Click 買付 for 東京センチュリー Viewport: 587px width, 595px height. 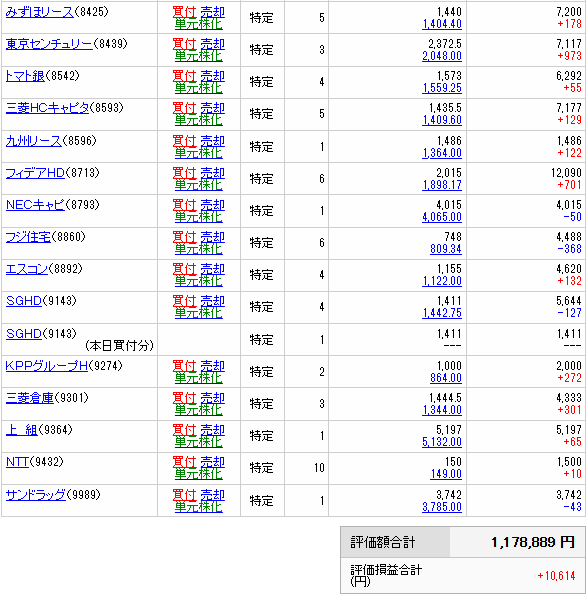(184, 44)
